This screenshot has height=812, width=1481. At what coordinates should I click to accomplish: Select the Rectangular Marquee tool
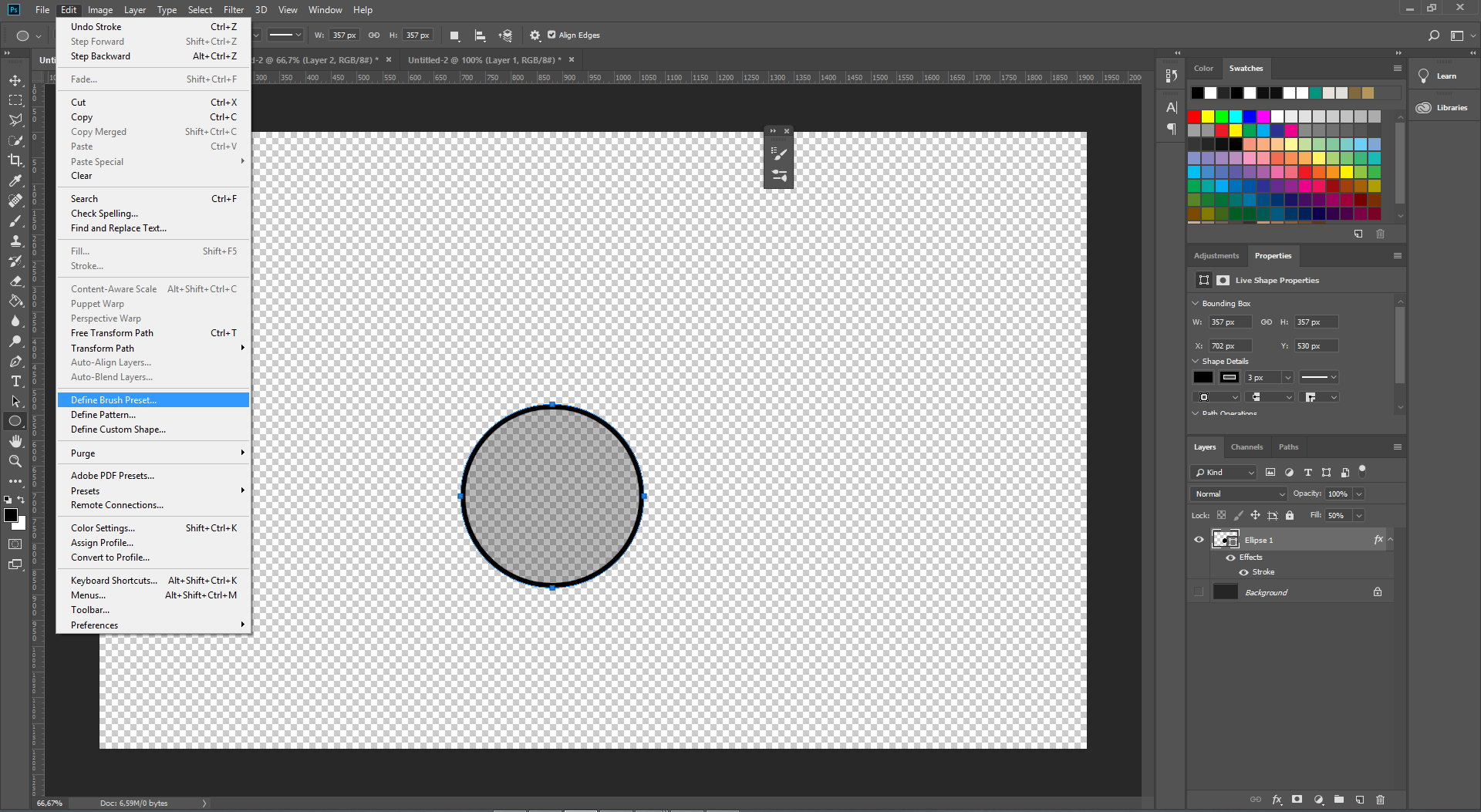click(x=15, y=100)
